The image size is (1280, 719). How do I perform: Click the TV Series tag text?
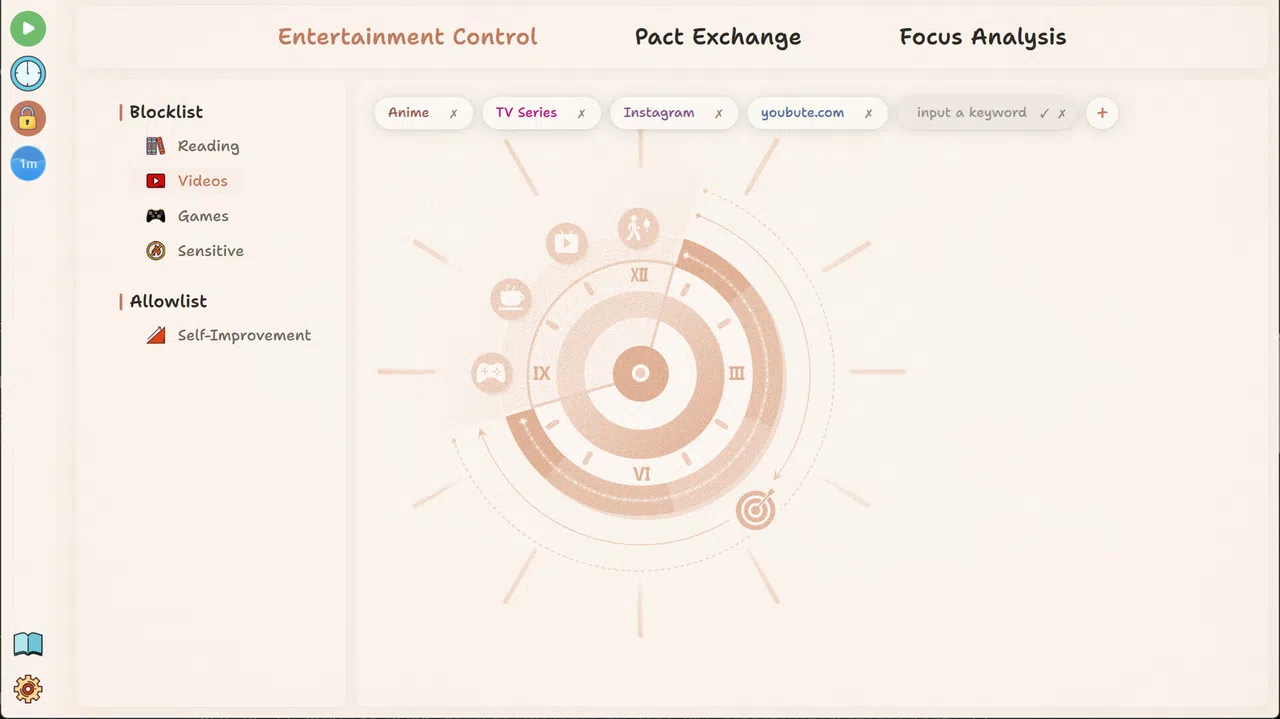[x=526, y=113]
